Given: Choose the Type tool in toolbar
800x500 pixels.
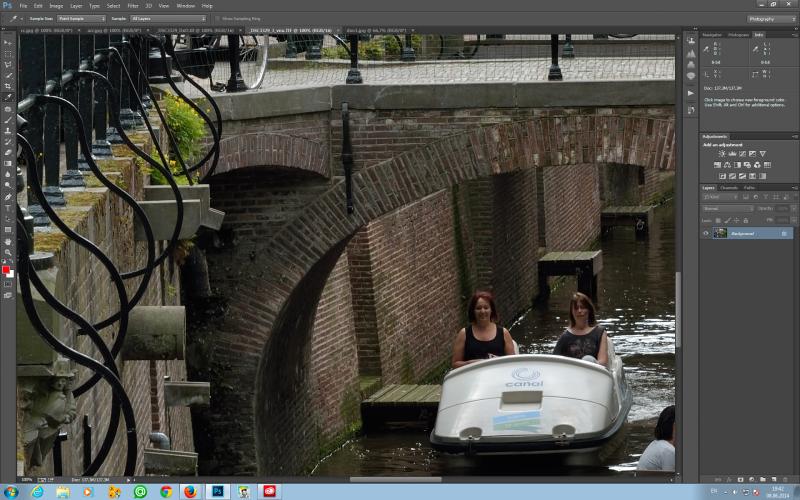Looking at the screenshot, I should 8,208.
